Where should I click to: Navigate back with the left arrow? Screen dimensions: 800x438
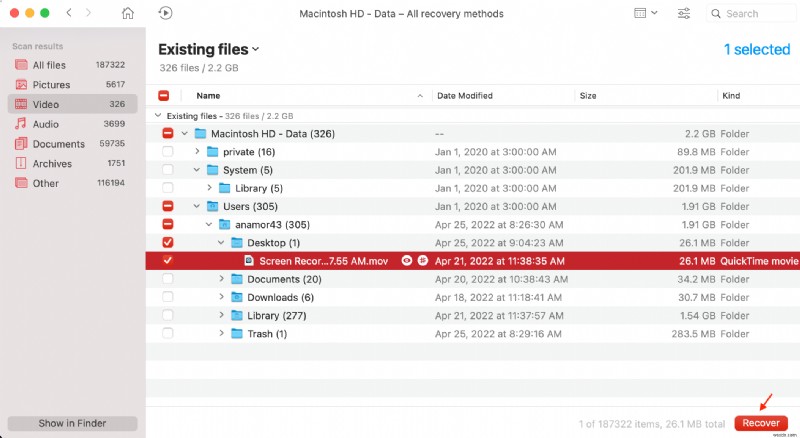point(69,13)
